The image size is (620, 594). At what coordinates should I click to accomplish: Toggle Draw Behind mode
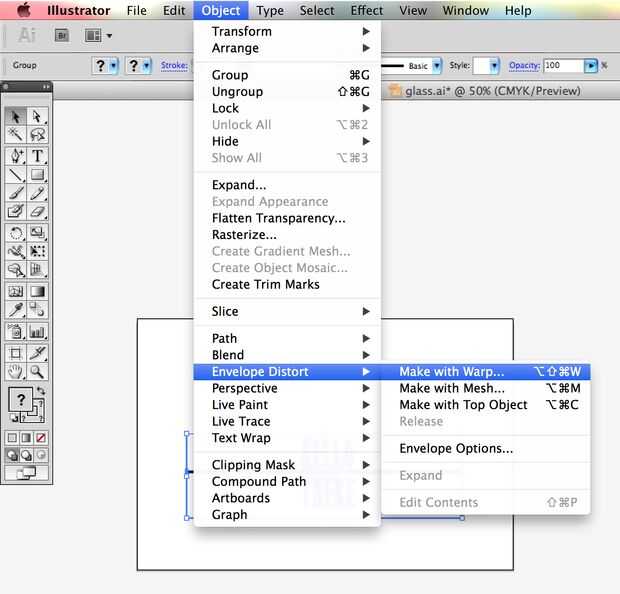coord(26,455)
